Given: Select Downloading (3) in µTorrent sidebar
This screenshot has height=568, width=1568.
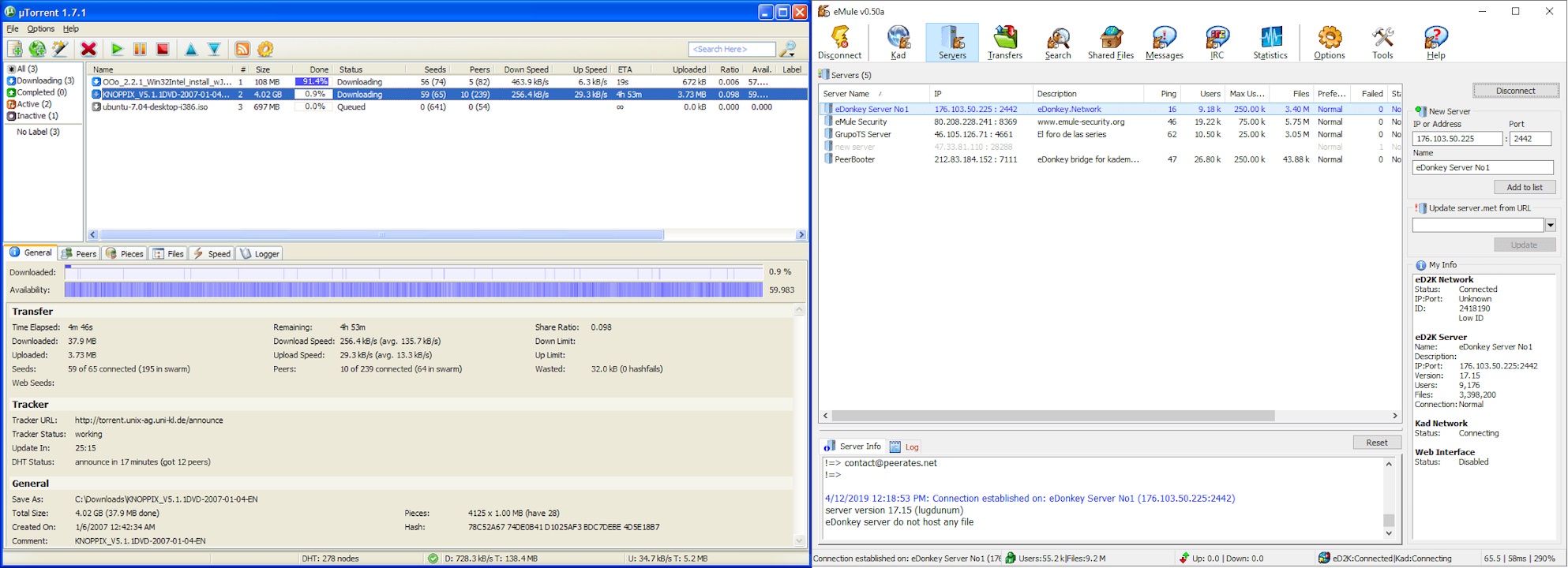Looking at the screenshot, I should (41, 80).
